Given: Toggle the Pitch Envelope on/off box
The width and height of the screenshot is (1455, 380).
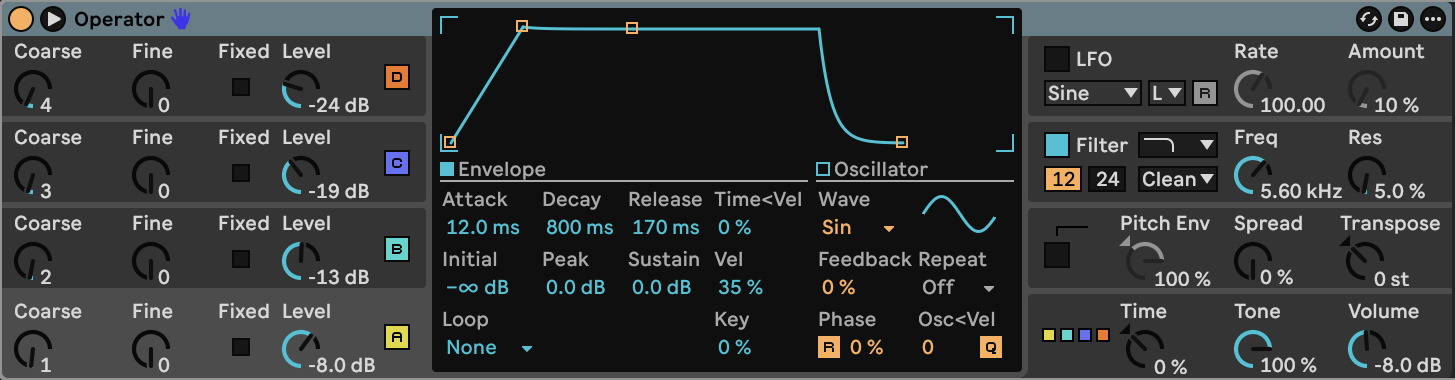Looking at the screenshot, I should (x=1056, y=255).
